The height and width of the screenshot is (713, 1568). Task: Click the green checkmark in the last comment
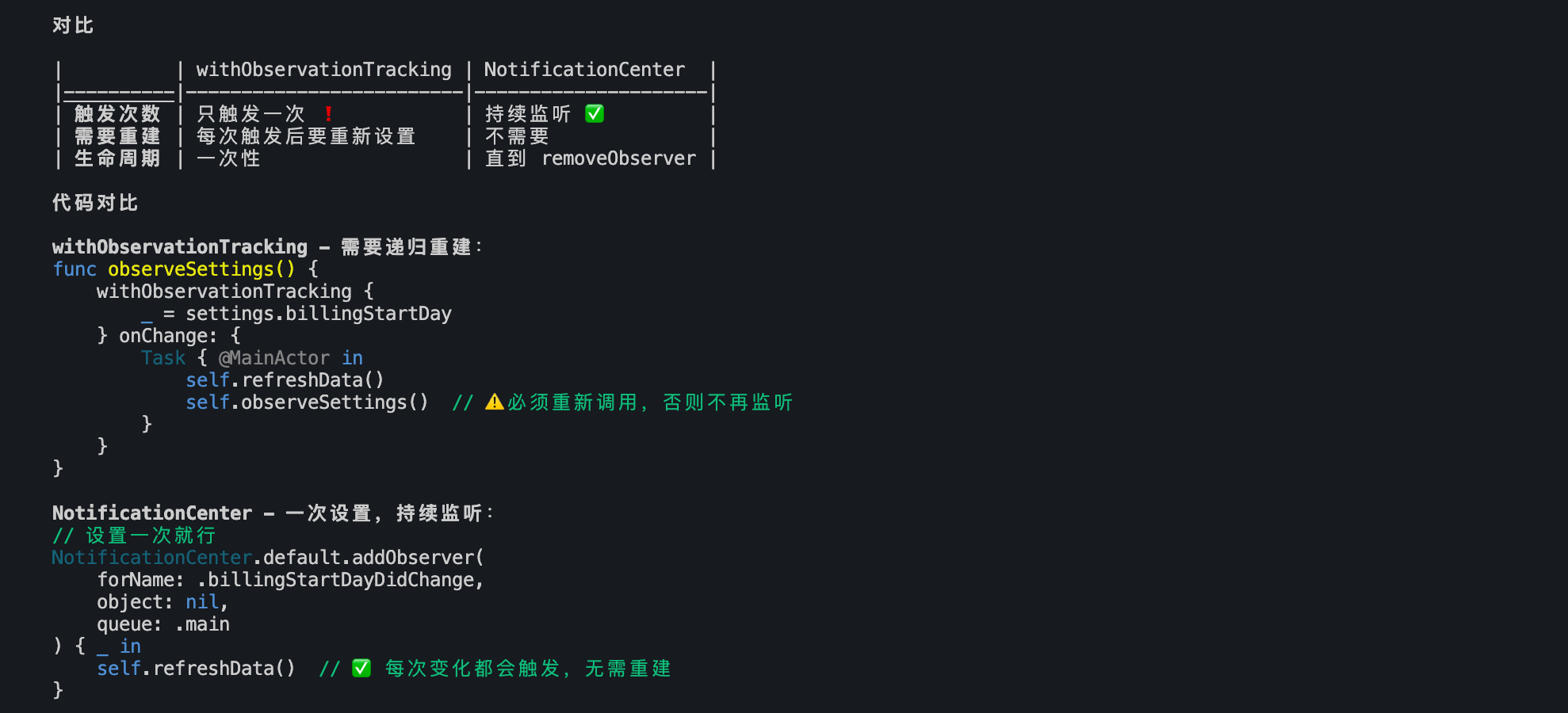361,669
